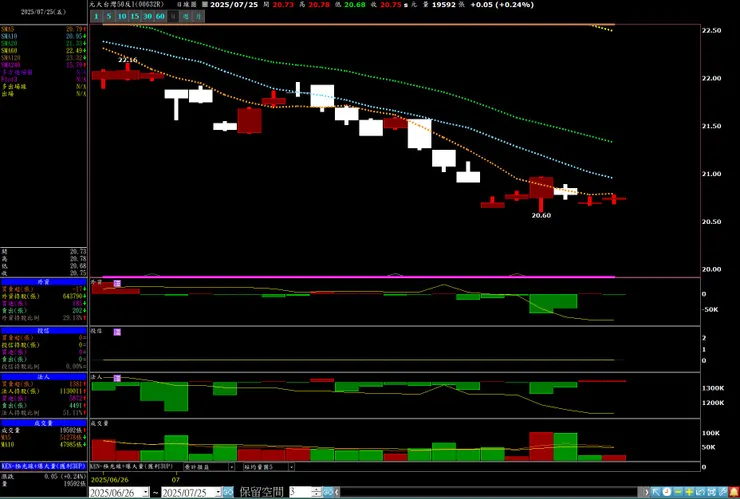
Task: Click GO button next to the date range
Action: (x=228, y=492)
